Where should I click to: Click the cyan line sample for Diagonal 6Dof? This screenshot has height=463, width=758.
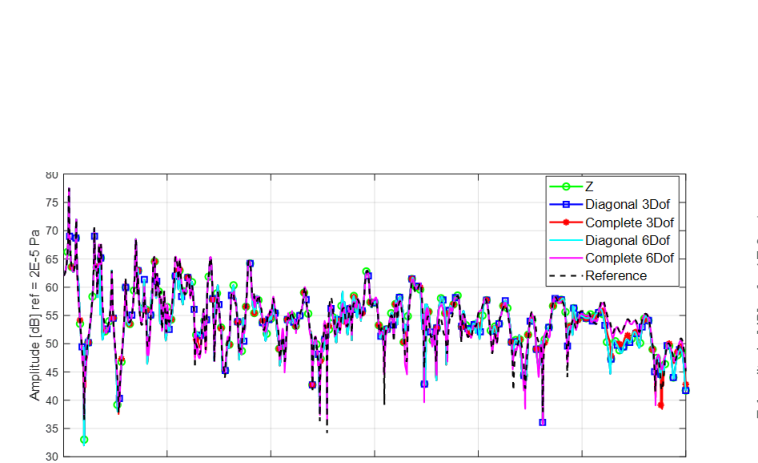click(x=565, y=240)
